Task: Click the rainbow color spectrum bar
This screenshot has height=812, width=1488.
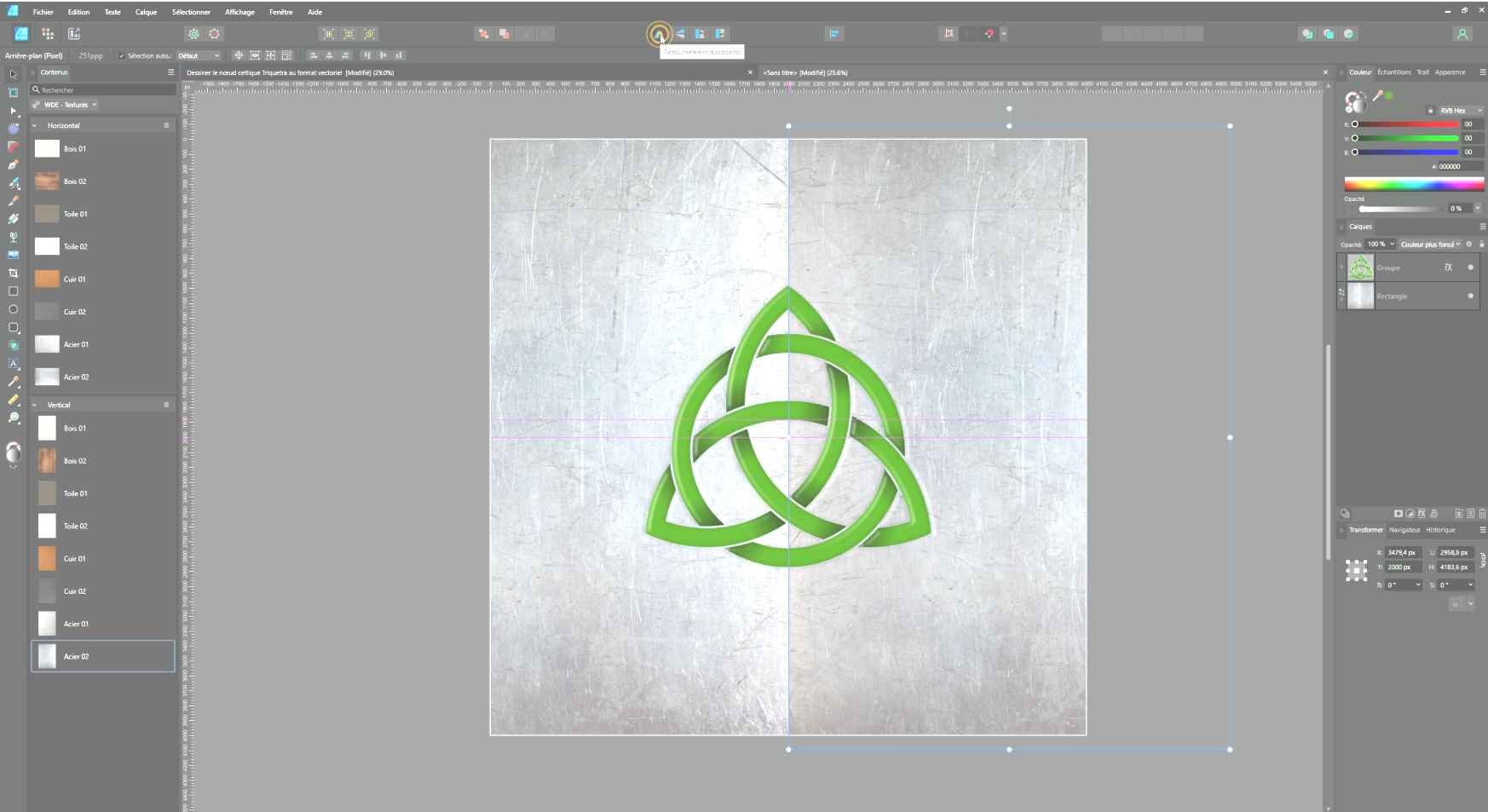Action: point(1413,184)
